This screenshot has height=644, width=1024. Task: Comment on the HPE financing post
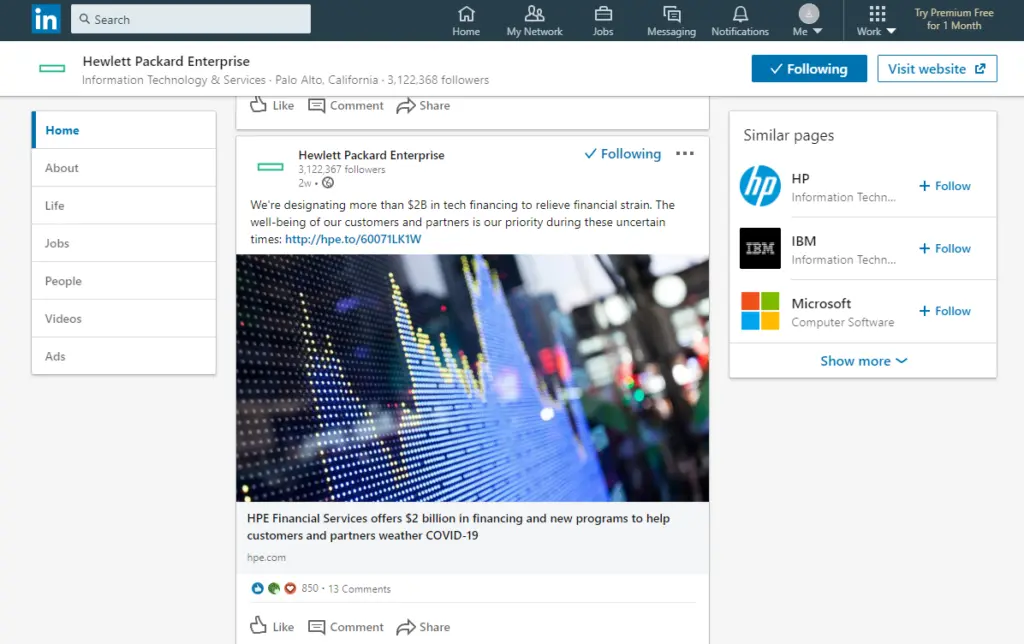346,626
